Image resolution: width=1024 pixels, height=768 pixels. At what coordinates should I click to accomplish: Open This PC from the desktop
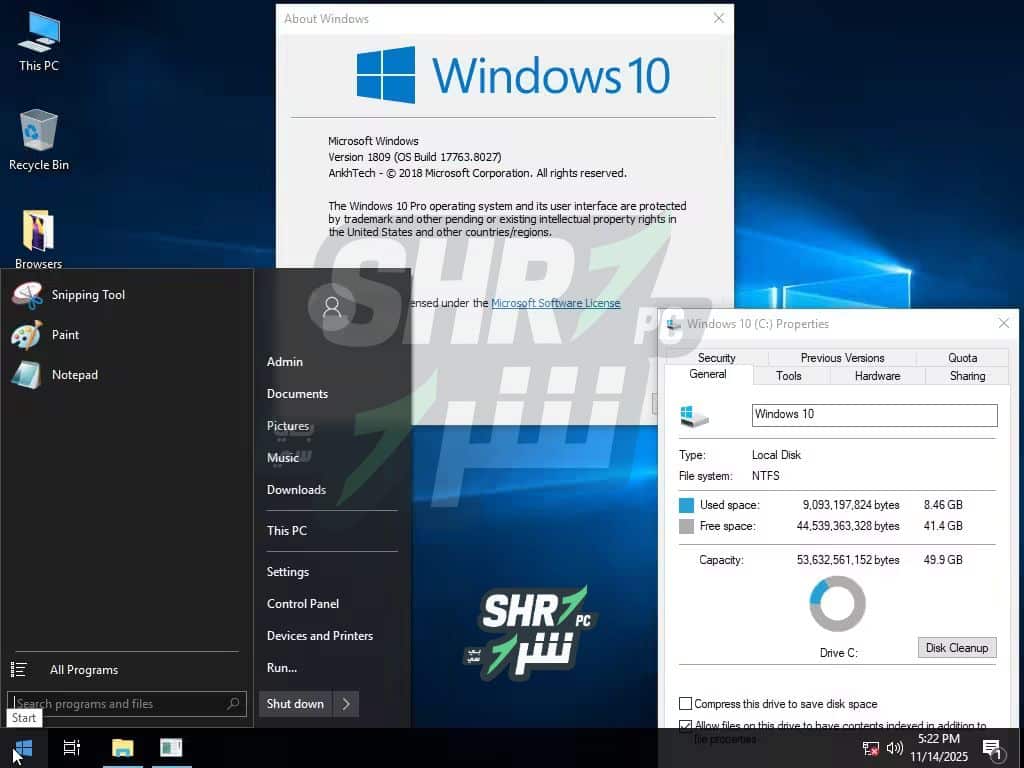click(x=38, y=40)
